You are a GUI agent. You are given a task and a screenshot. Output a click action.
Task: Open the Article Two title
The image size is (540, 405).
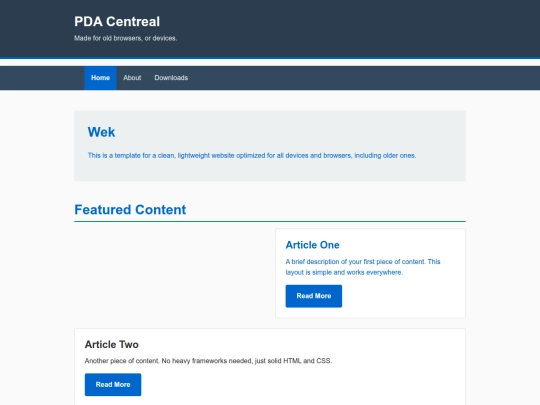[112, 344]
